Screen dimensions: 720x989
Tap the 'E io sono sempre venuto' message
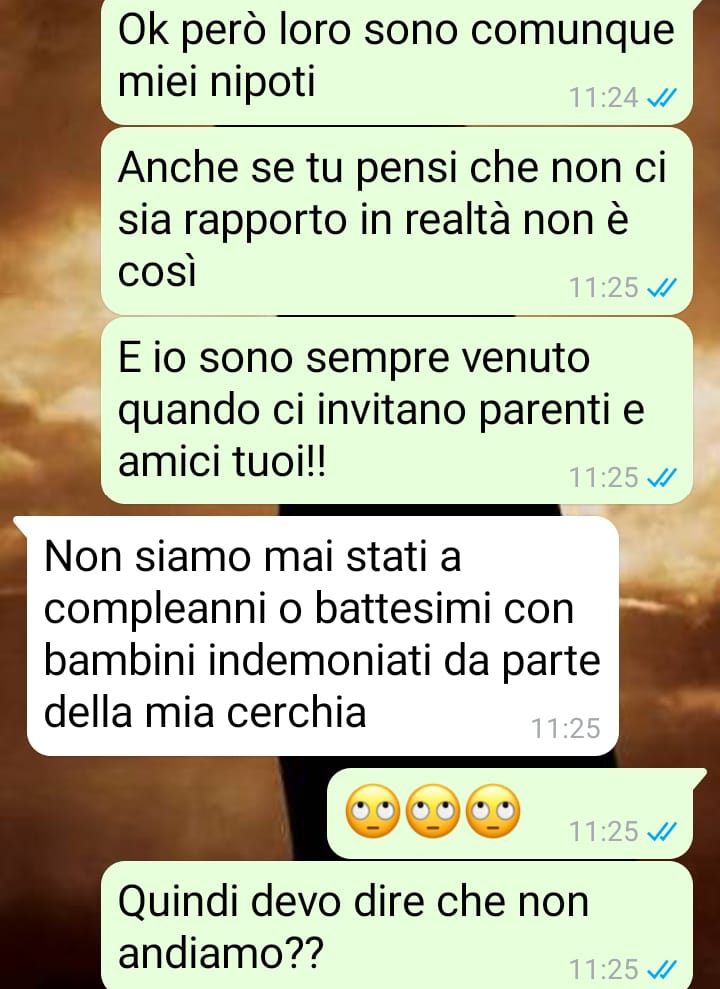click(397, 411)
